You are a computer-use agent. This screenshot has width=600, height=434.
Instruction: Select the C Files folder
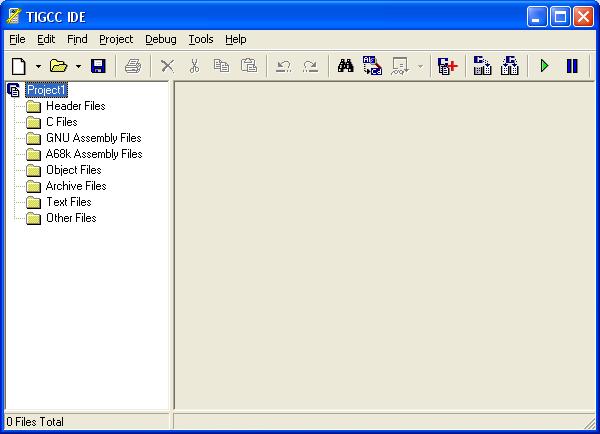pos(62,122)
